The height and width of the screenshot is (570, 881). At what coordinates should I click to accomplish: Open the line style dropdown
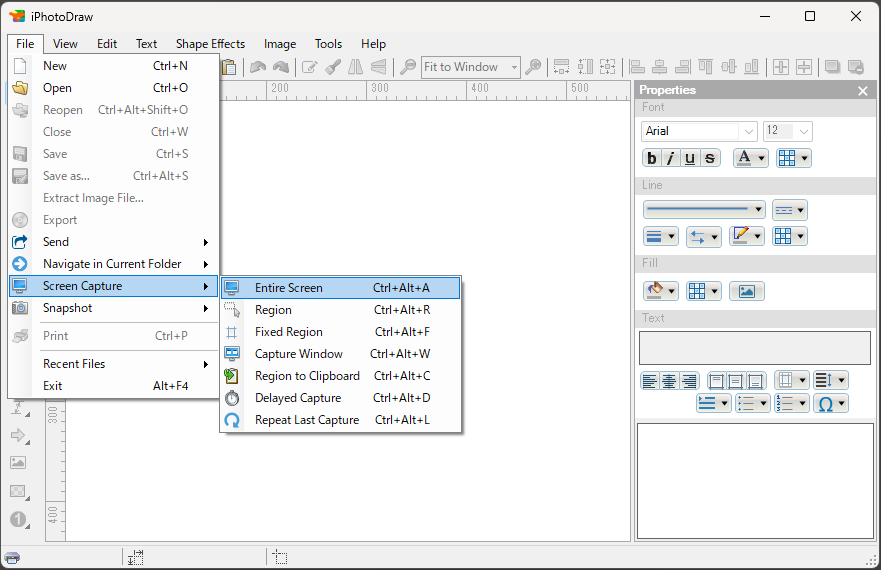(703, 210)
